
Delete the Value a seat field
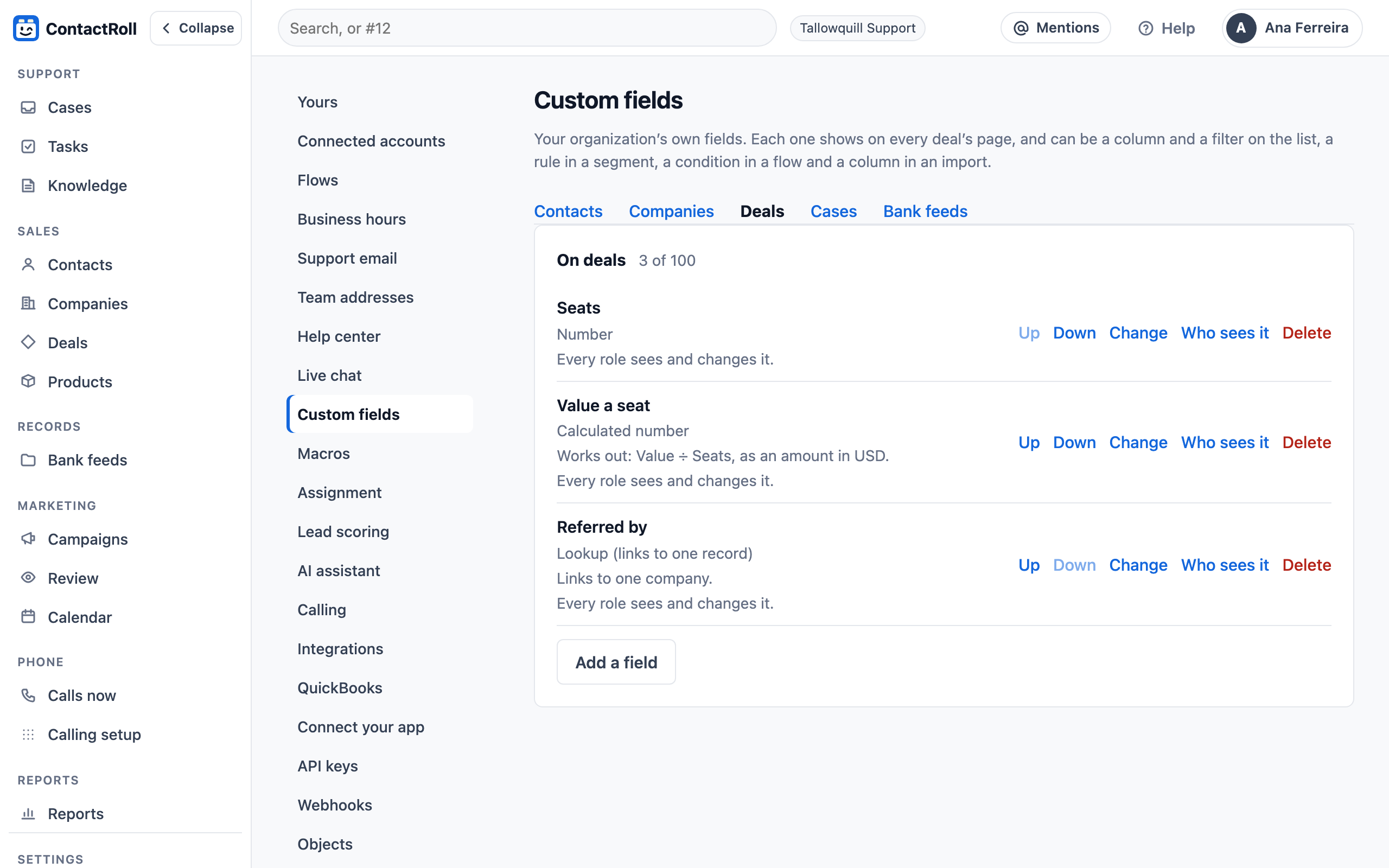1307,443
